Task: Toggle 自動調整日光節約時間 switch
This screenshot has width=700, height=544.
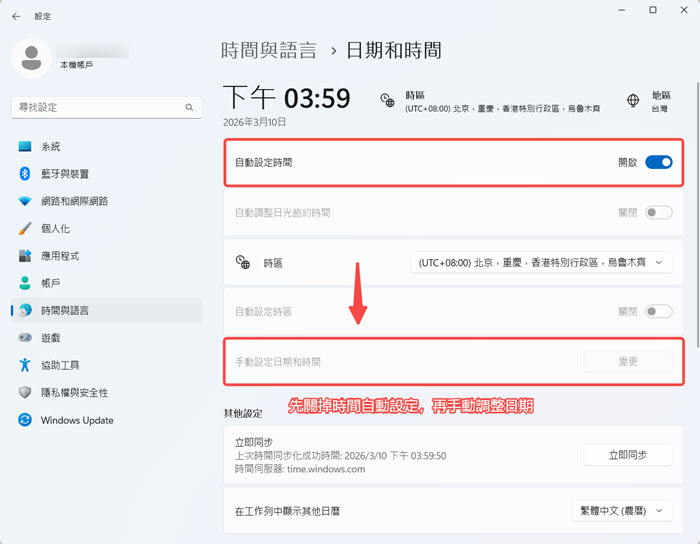Action: click(658, 212)
